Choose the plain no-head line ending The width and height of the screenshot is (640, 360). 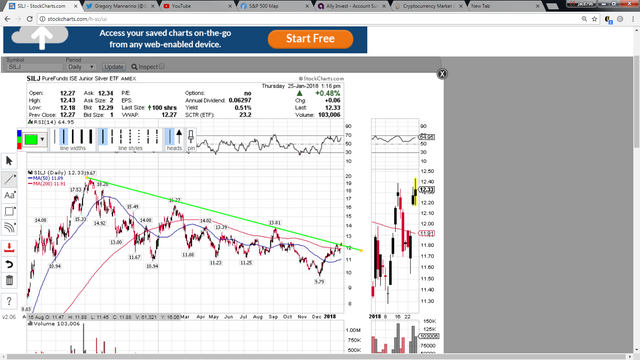point(169,137)
